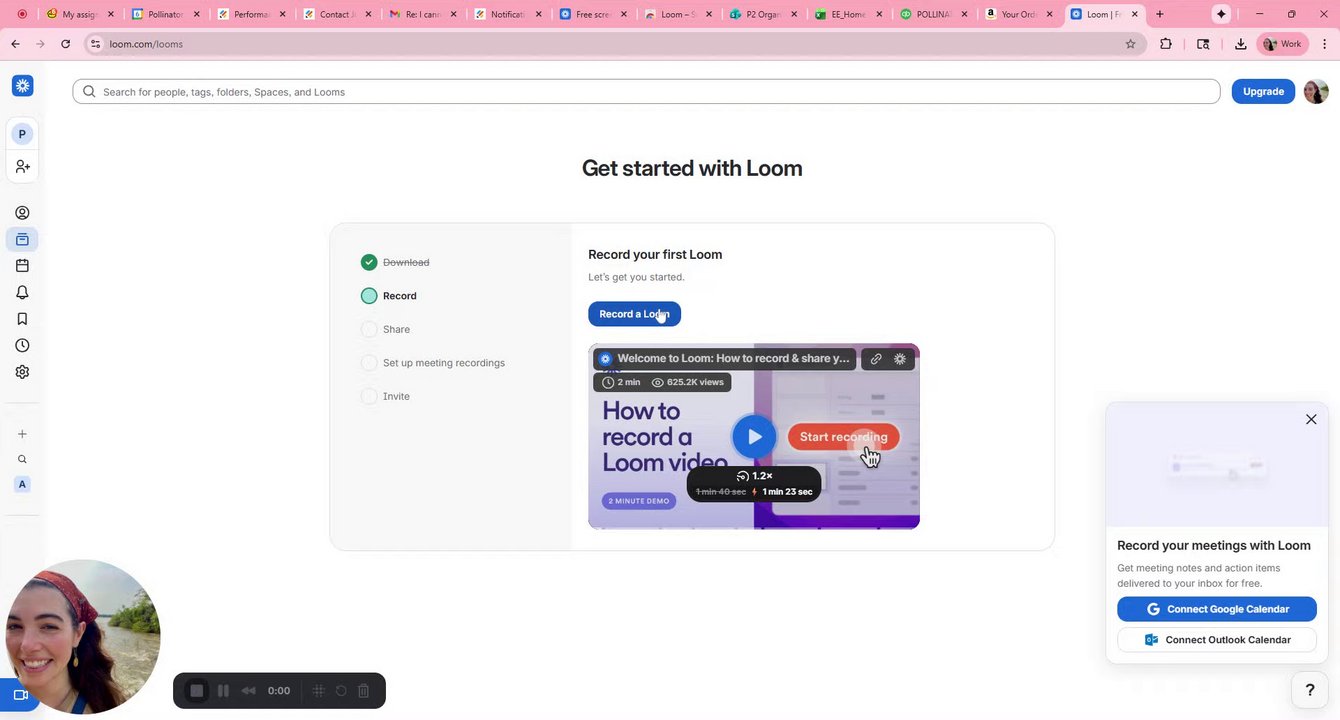Copy the welcome video link icon
Image resolution: width=1340 pixels, height=720 pixels.
click(876, 358)
